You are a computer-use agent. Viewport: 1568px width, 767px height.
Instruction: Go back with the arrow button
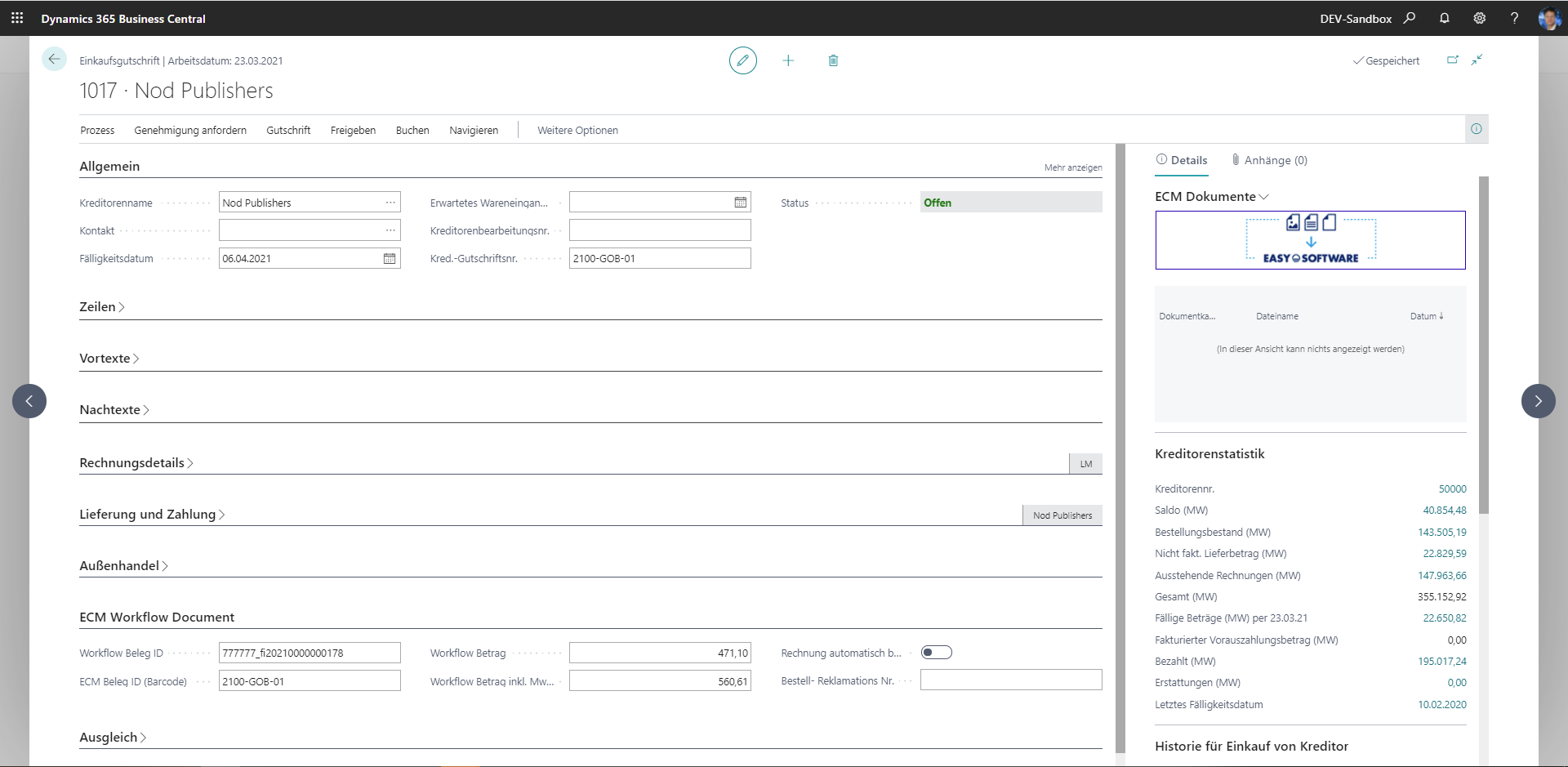54,59
